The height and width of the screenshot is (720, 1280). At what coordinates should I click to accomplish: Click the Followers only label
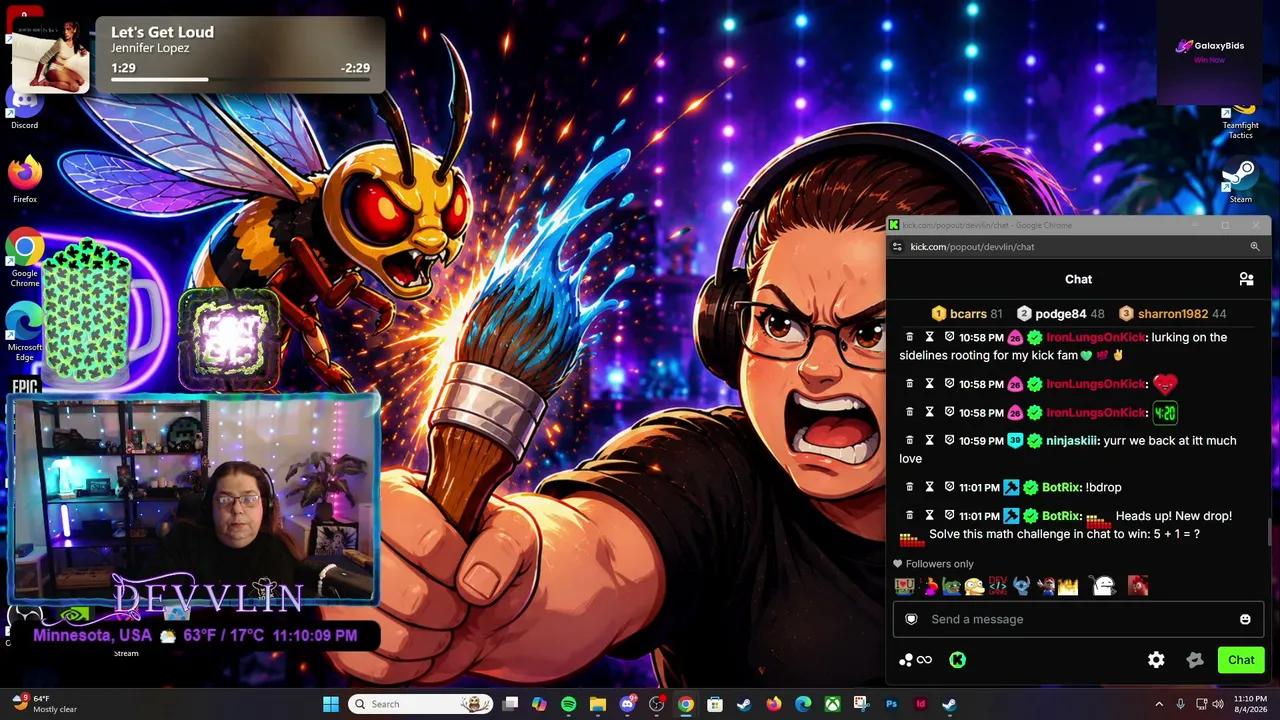939,564
